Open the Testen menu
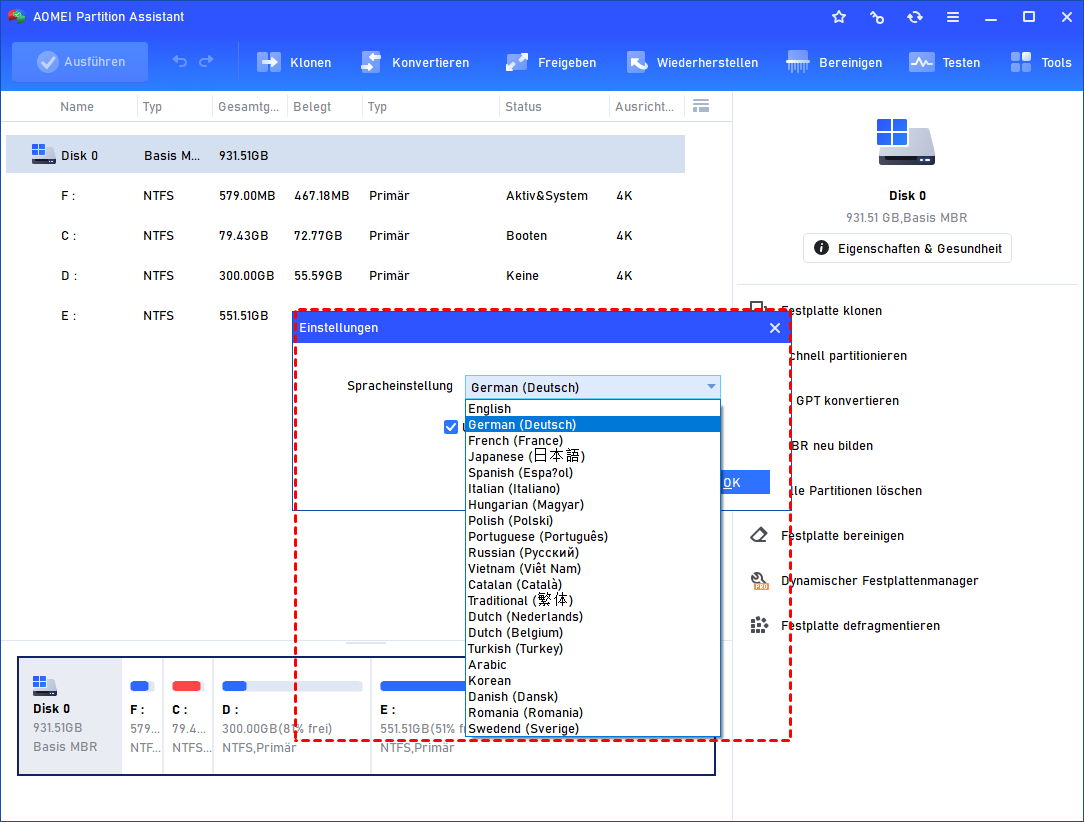This screenshot has height=822, width=1084. (944, 62)
